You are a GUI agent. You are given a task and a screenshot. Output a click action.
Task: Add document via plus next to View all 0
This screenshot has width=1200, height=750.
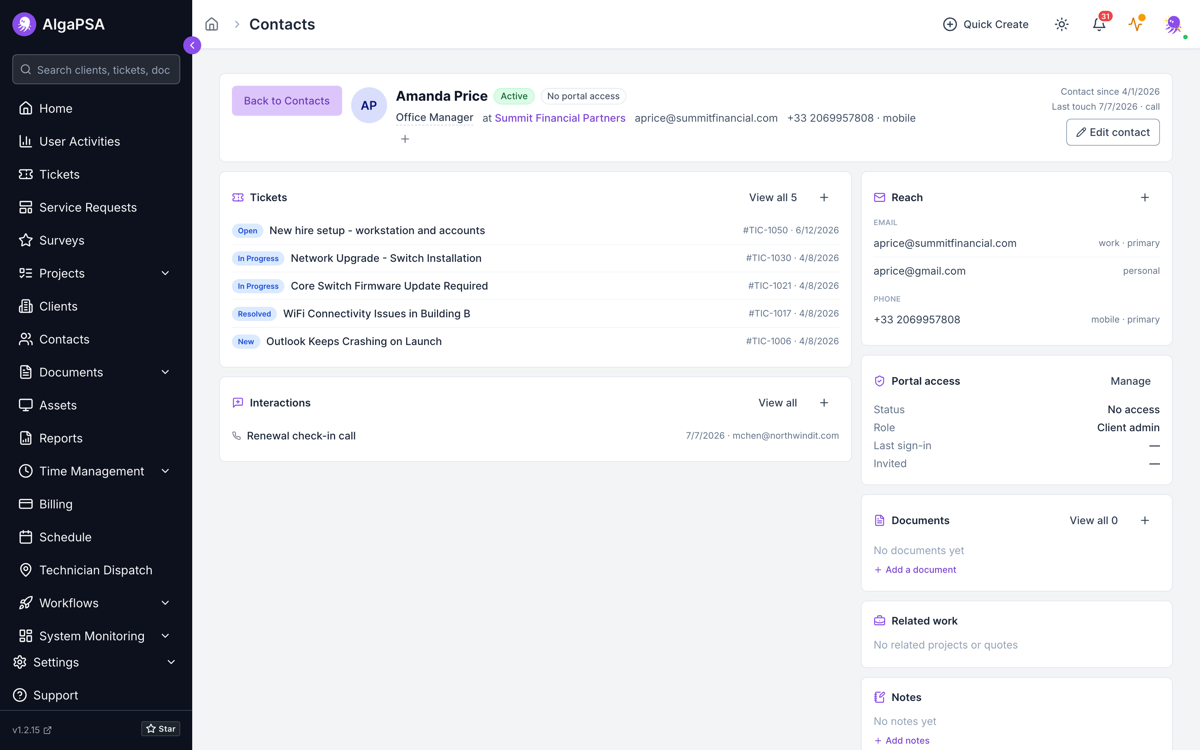point(1145,521)
